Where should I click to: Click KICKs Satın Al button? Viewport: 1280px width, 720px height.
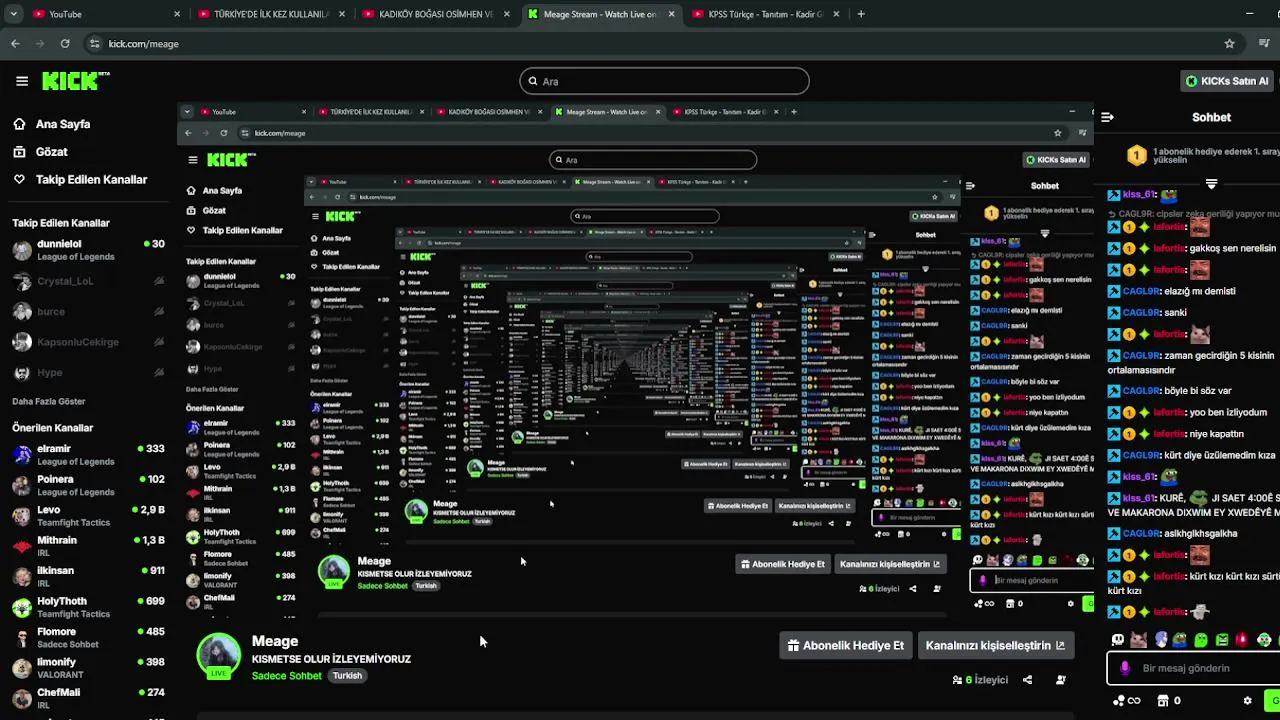tap(1226, 81)
